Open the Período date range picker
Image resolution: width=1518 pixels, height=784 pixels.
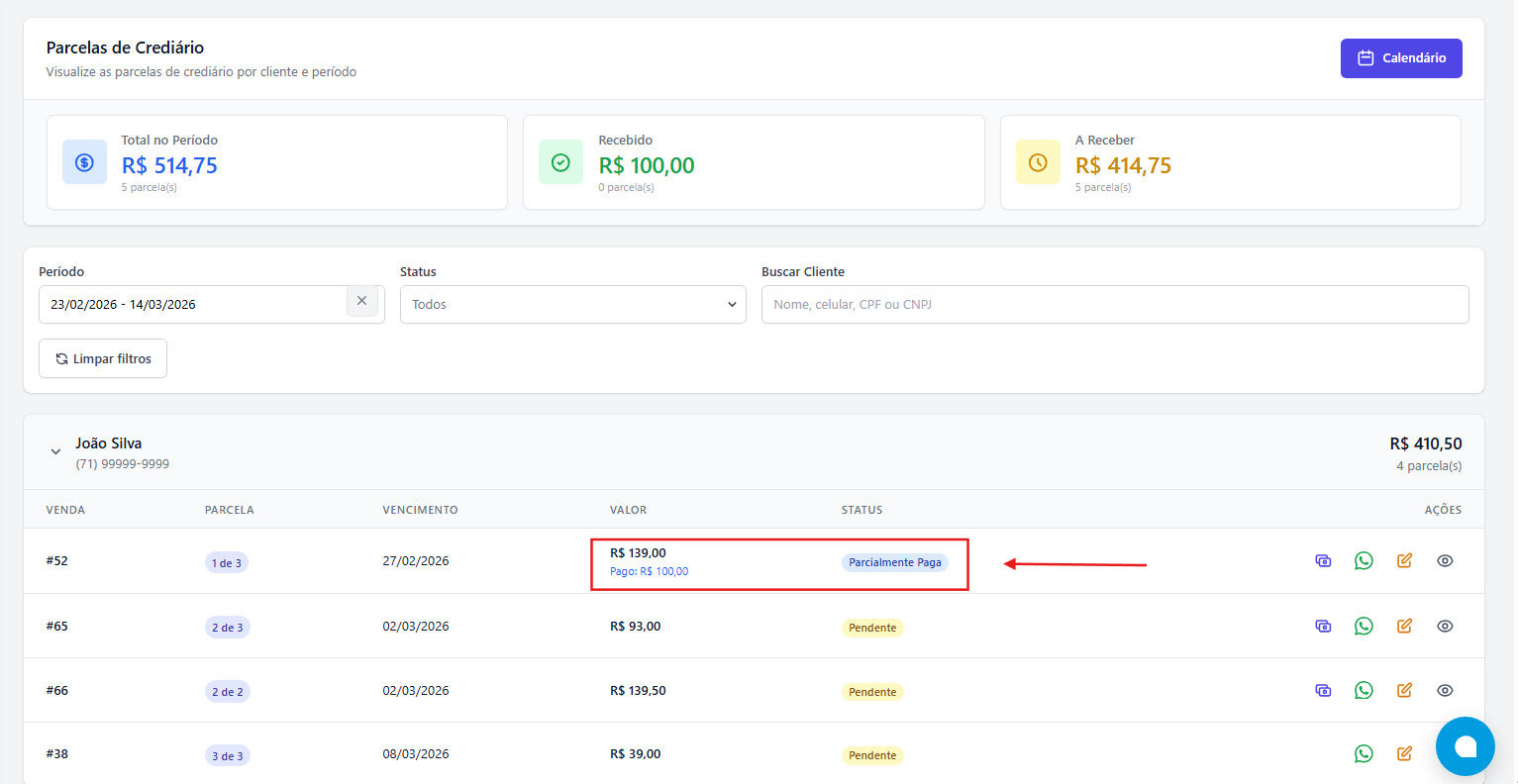click(193, 305)
